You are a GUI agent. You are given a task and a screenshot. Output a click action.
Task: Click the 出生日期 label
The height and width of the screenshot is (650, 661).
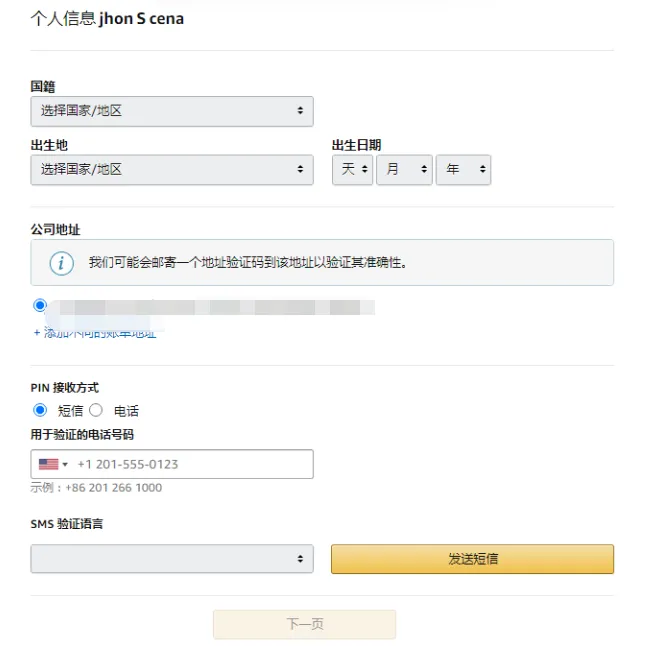tap(356, 145)
